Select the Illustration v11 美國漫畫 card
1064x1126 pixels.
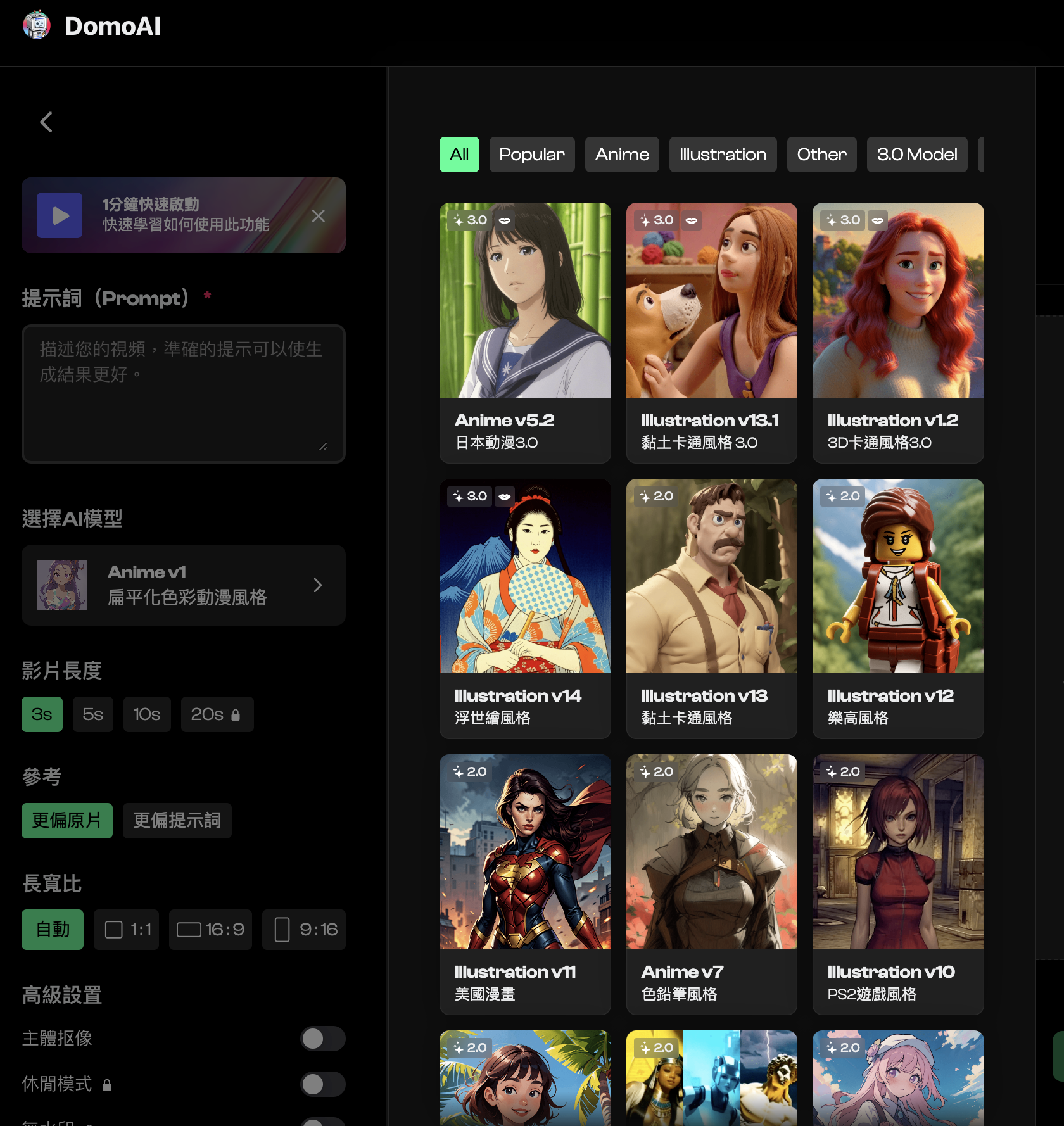[x=525, y=885]
